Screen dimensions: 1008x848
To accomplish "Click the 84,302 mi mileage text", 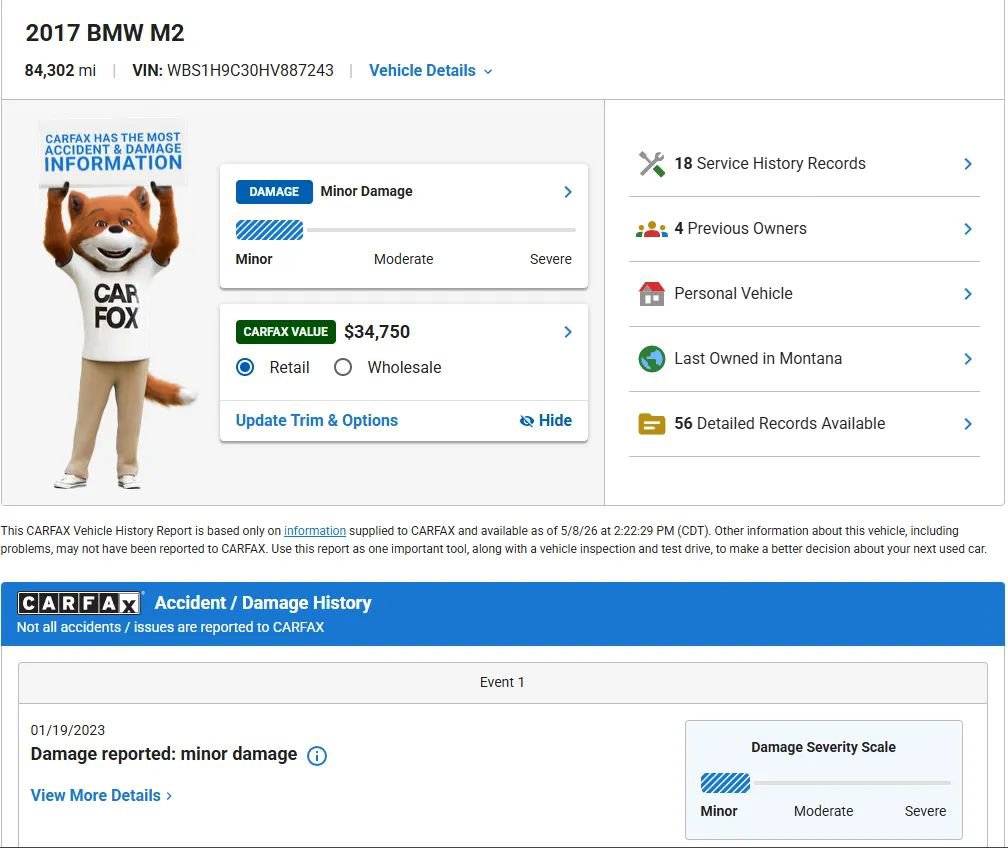I will click(x=60, y=71).
